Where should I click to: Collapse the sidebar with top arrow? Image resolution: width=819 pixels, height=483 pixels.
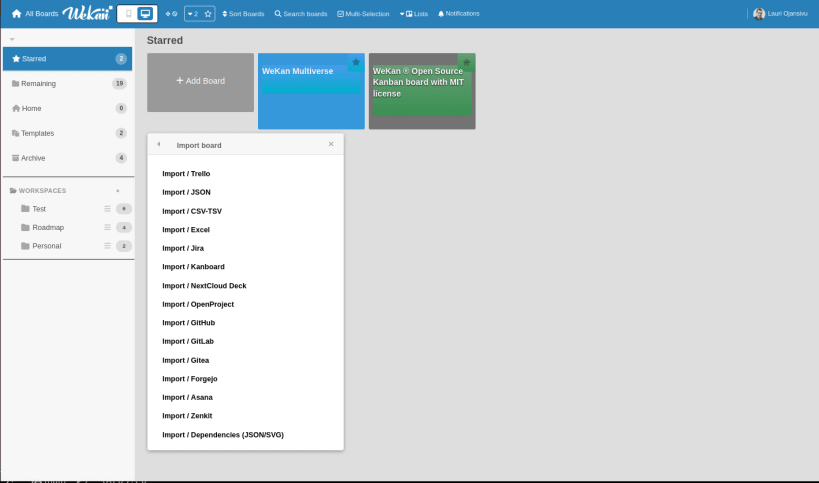point(12,39)
